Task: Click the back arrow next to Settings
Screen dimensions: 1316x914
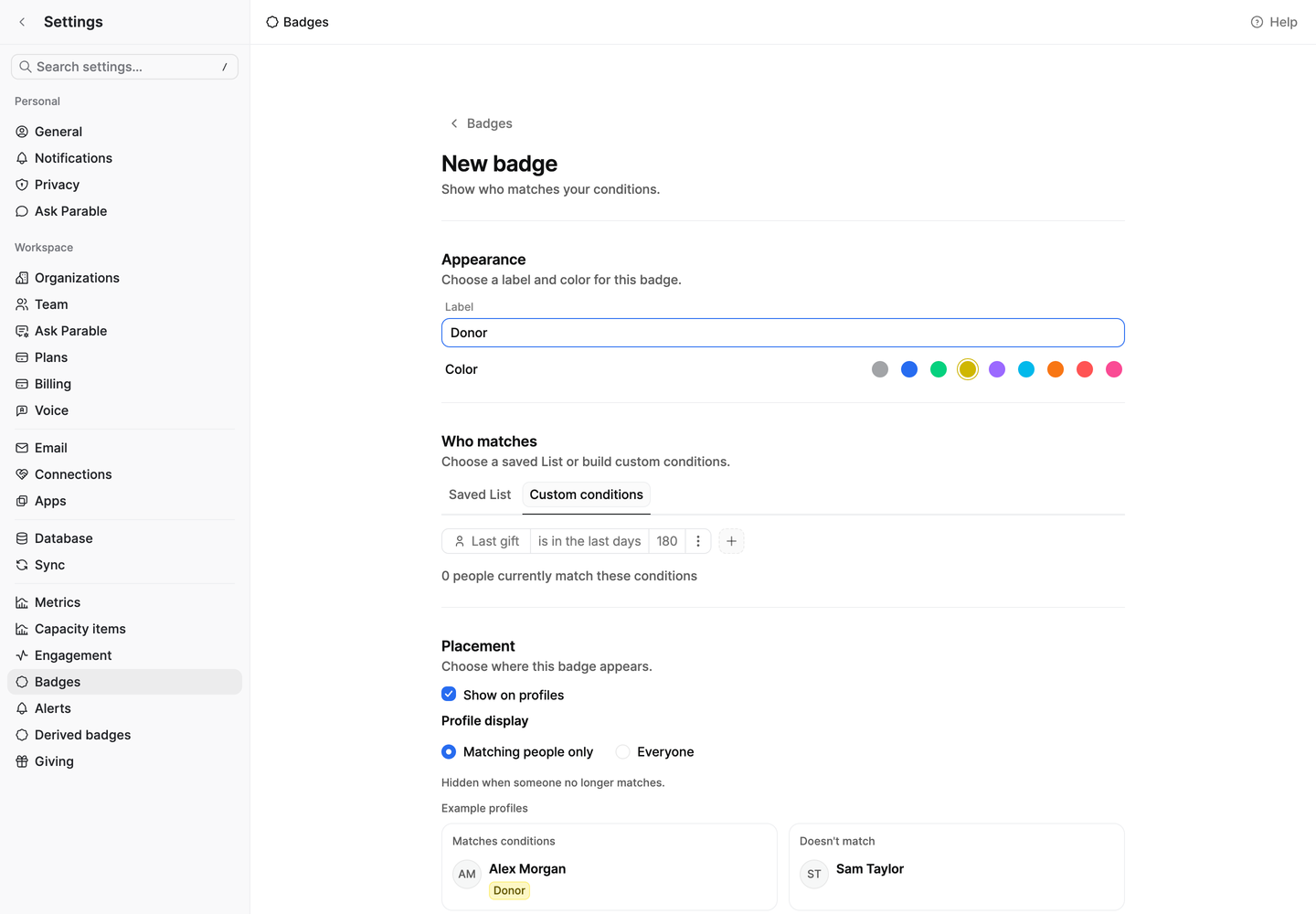Action: point(22,22)
